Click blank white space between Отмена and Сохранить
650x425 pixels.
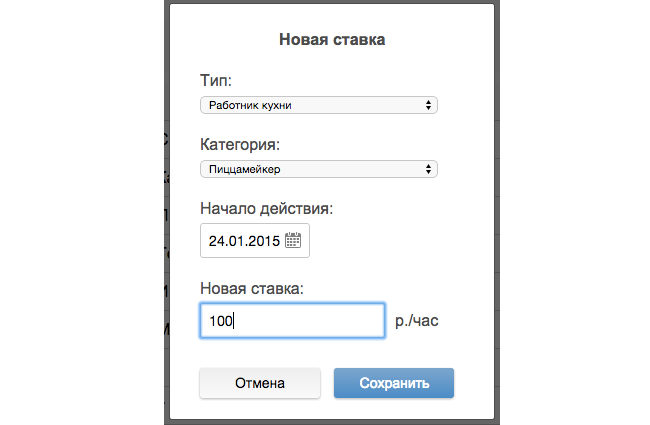327,383
